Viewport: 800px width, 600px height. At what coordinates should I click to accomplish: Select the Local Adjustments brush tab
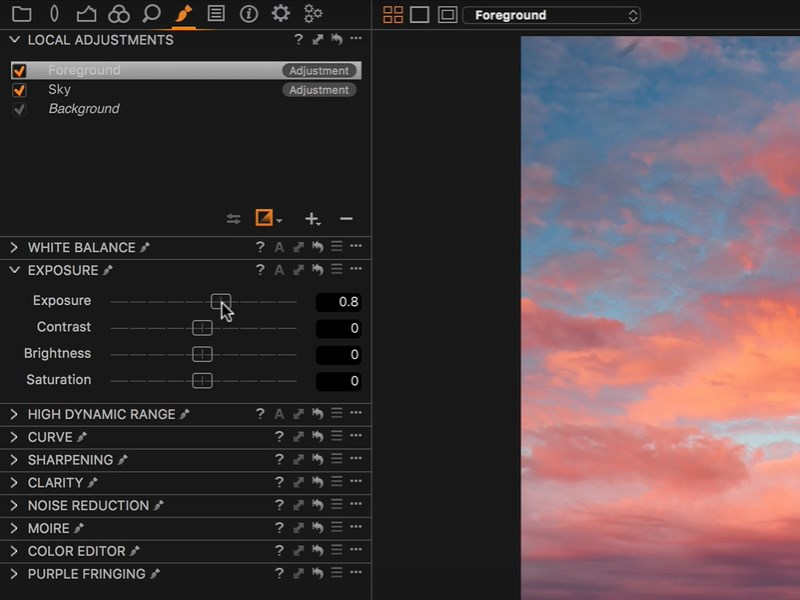pos(184,14)
